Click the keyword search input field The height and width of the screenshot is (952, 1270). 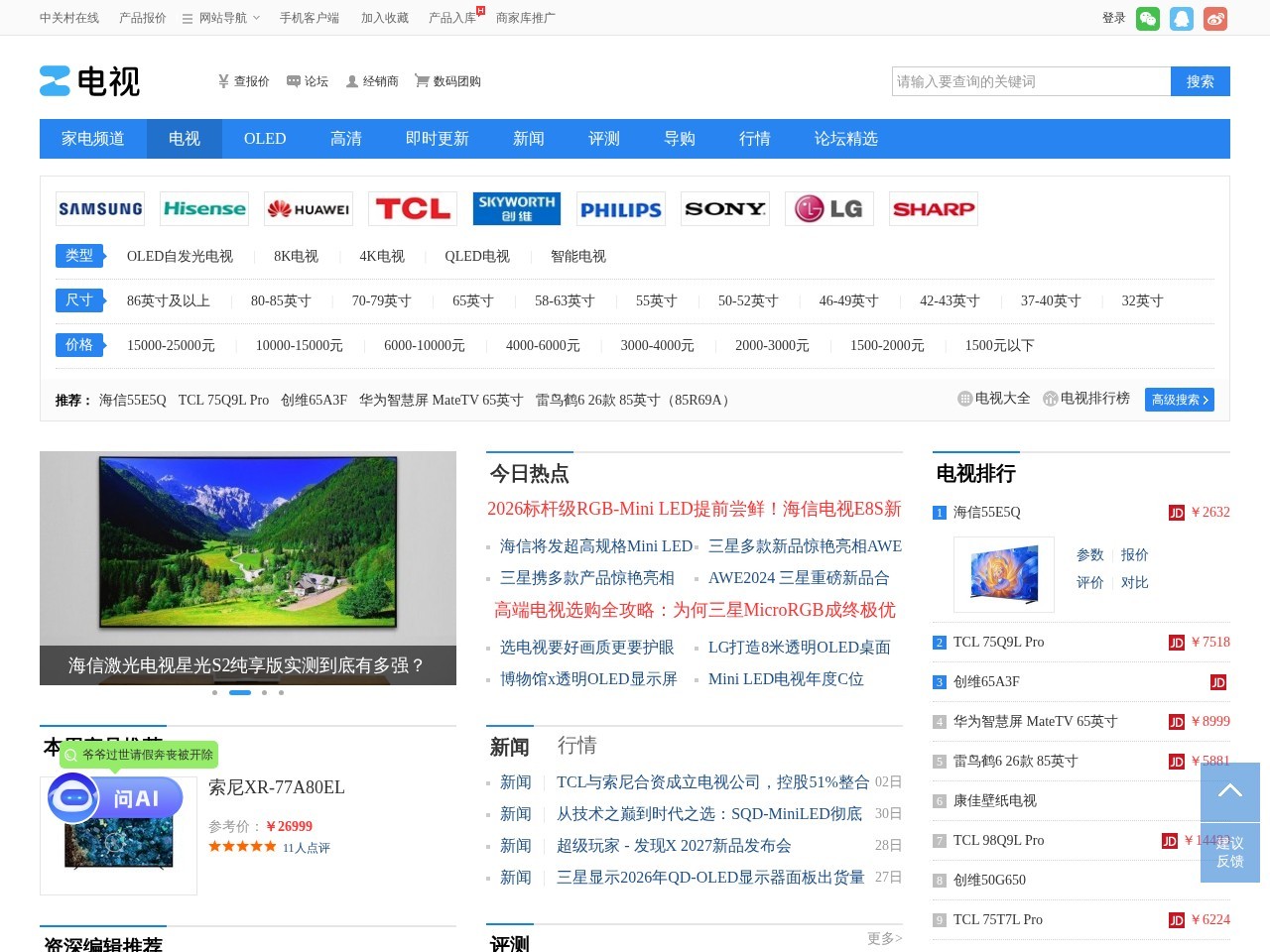1032,81
